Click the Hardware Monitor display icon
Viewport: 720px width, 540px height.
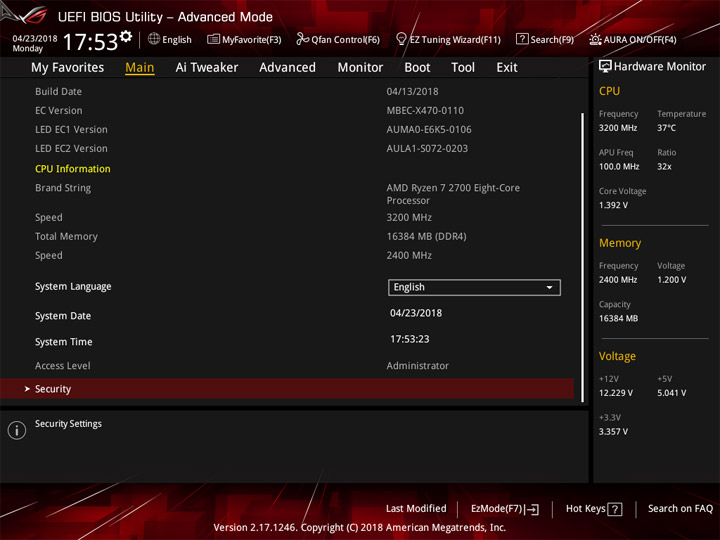(x=605, y=67)
